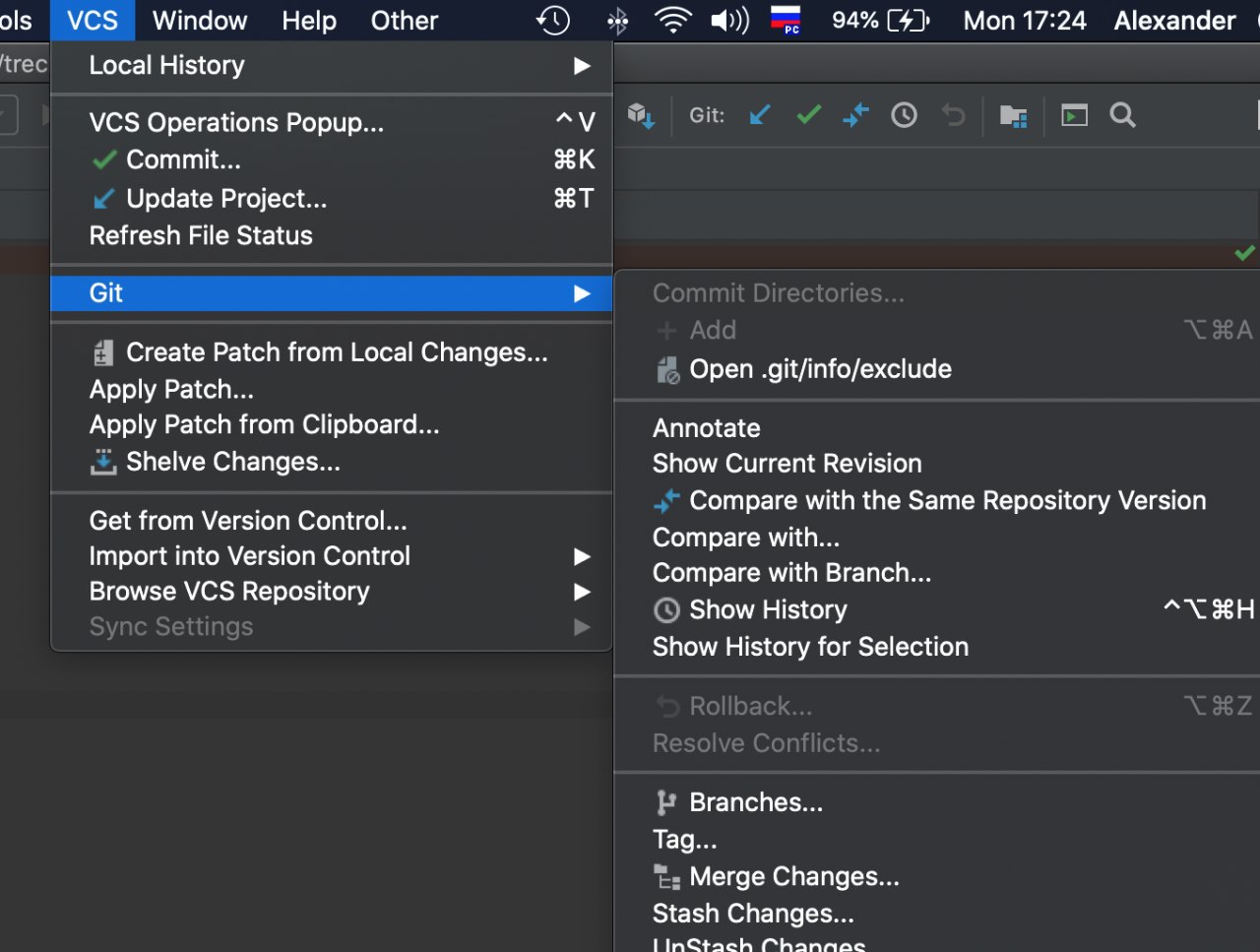This screenshot has width=1260, height=952.
Task: Select Create Patch from Local Changes...
Action: coord(332,352)
